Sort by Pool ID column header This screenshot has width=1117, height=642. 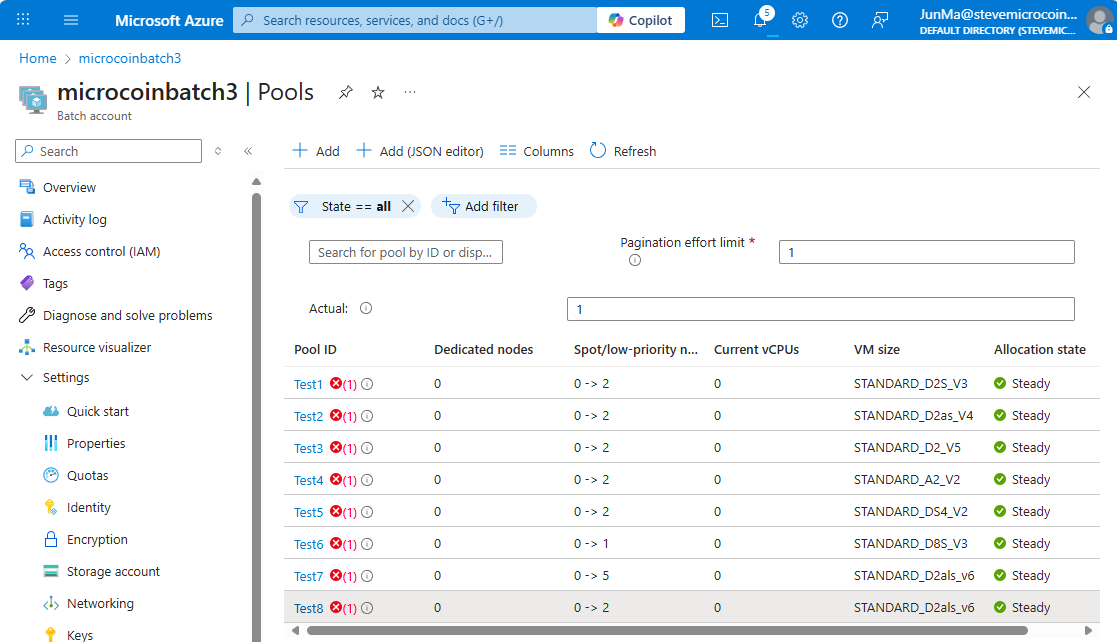(316, 350)
